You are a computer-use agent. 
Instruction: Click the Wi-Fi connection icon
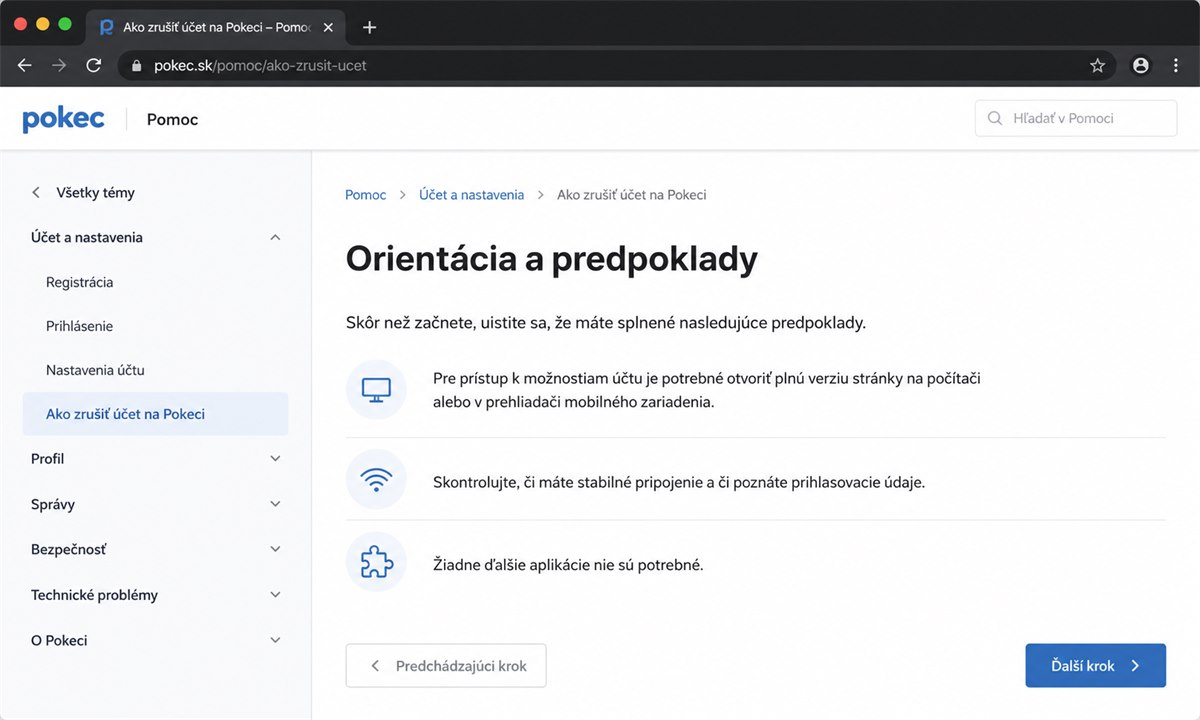[x=376, y=480]
